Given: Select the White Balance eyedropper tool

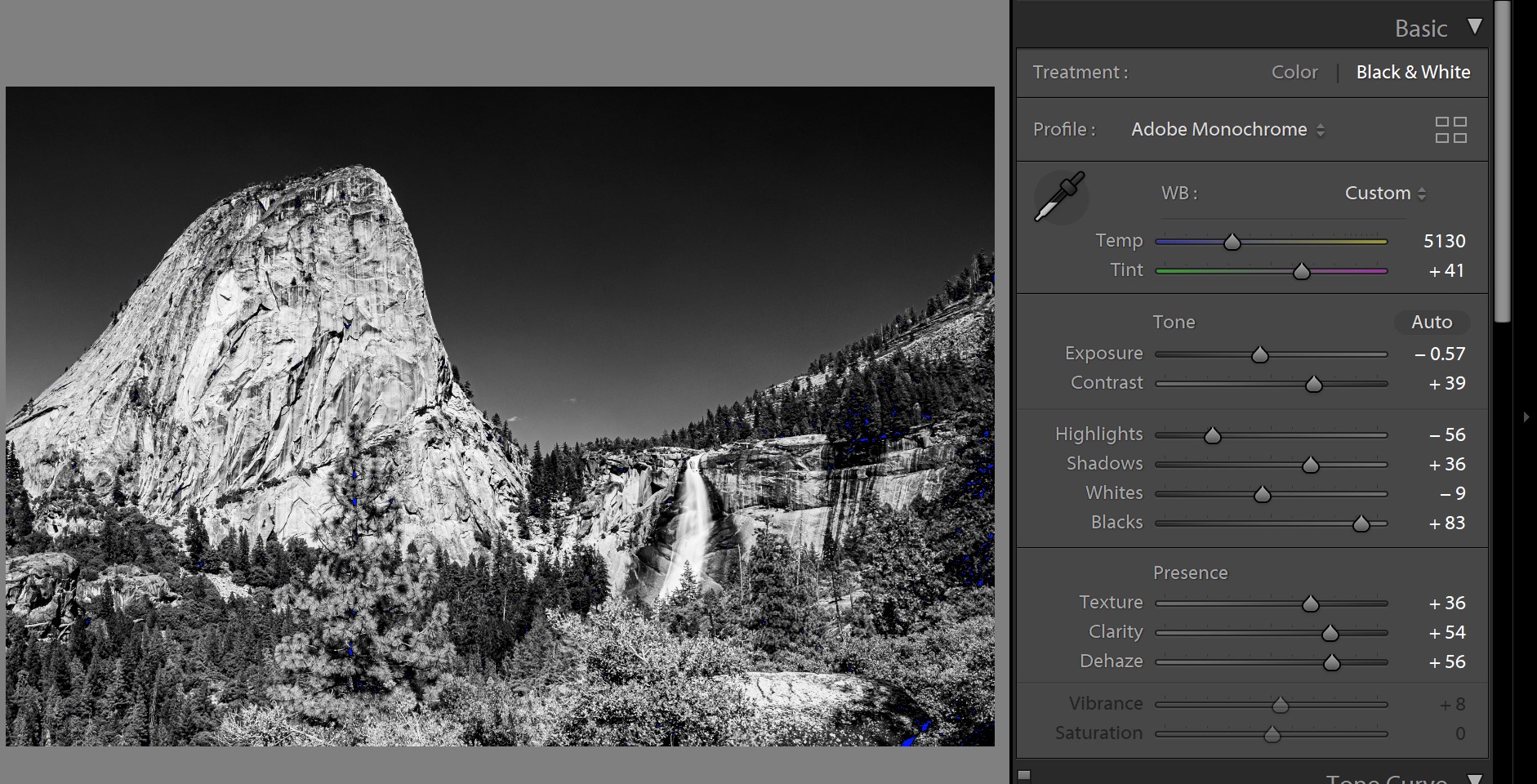Looking at the screenshot, I should [x=1061, y=196].
